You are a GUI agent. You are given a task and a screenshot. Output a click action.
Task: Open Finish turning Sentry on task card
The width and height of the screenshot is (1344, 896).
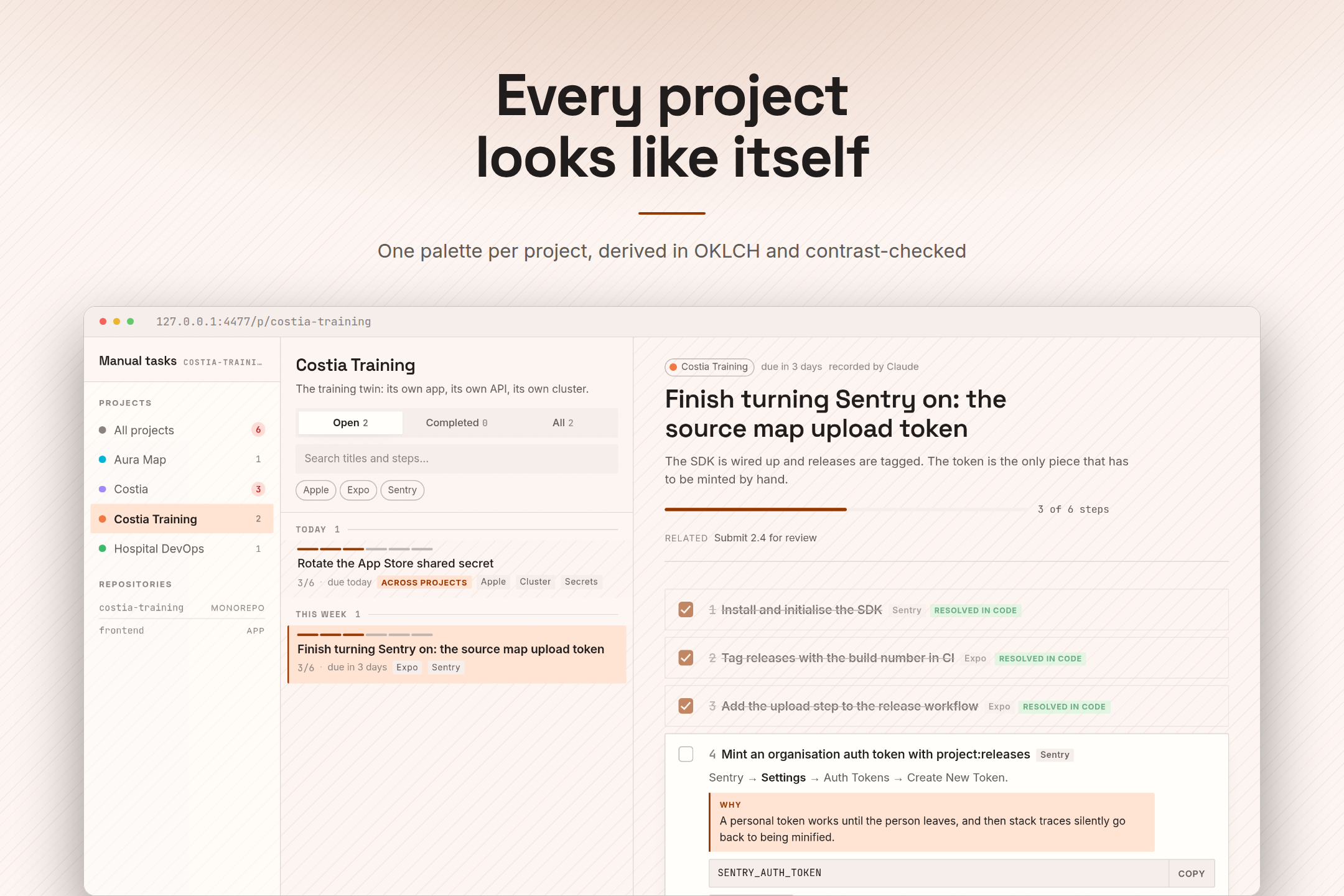[457, 655]
